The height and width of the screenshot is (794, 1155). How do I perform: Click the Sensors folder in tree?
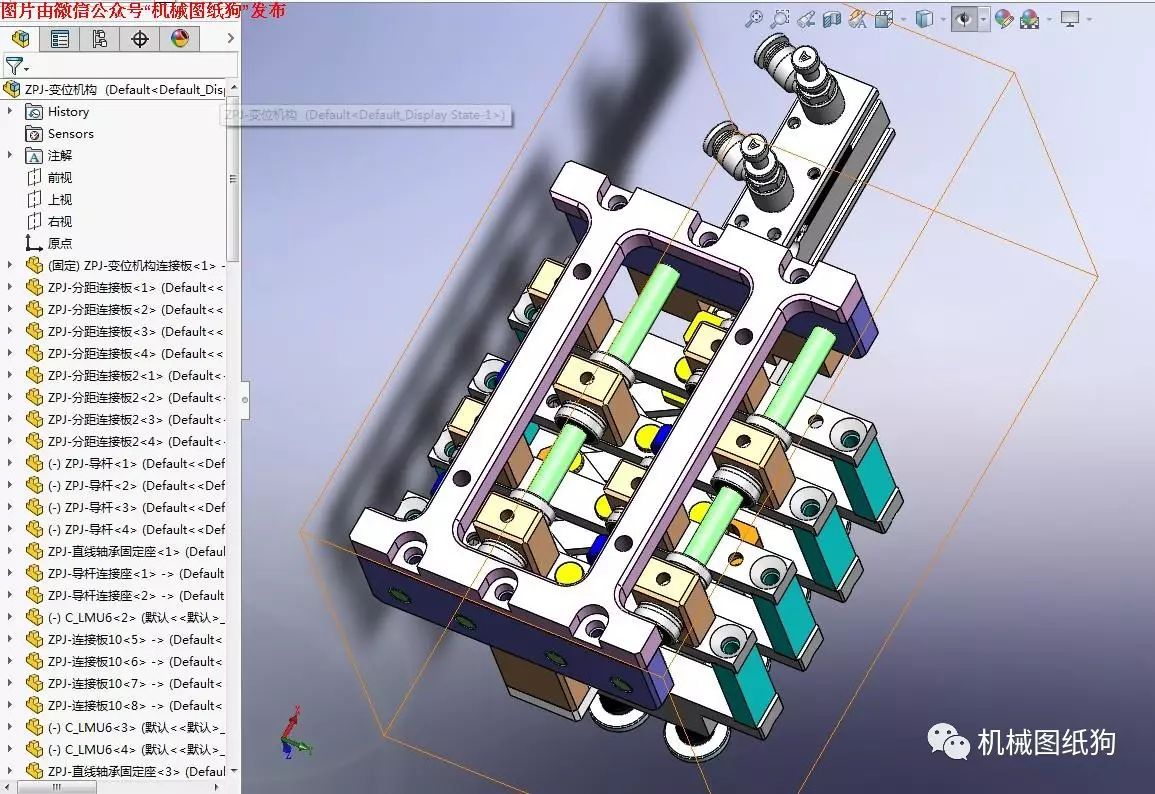(x=70, y=133)
